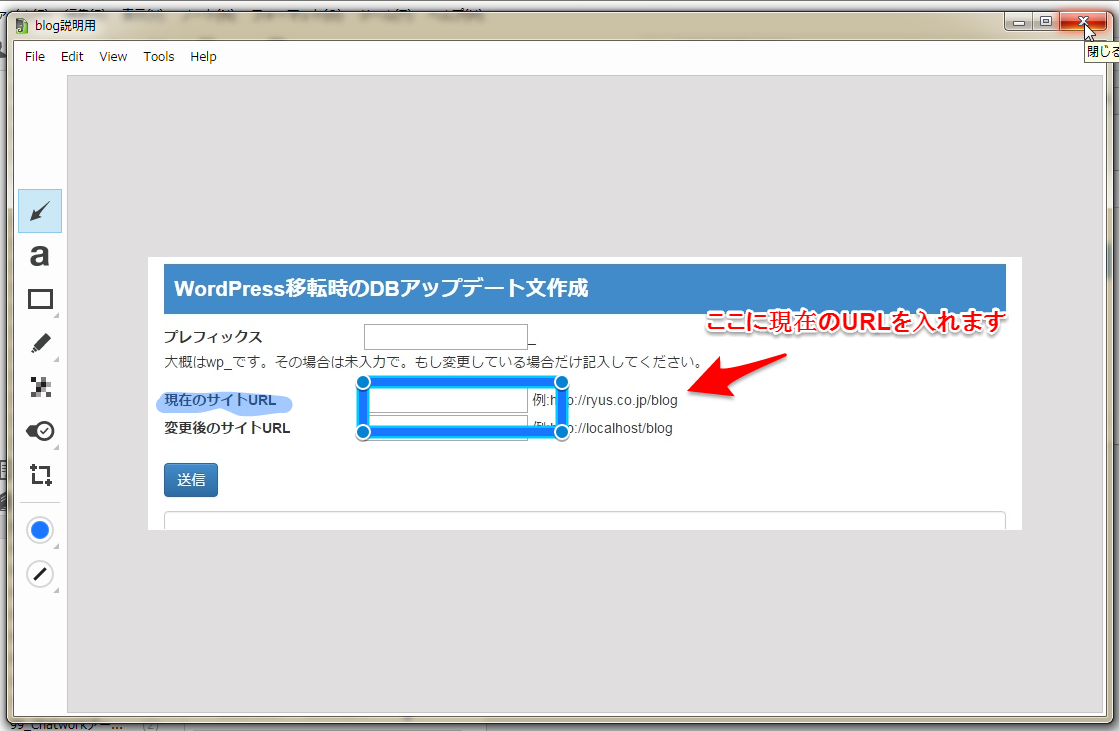Image resolution: width=1119 pixels, height=731 pixels.
Task: Maximize the Skitch window
Action: 1045,21
